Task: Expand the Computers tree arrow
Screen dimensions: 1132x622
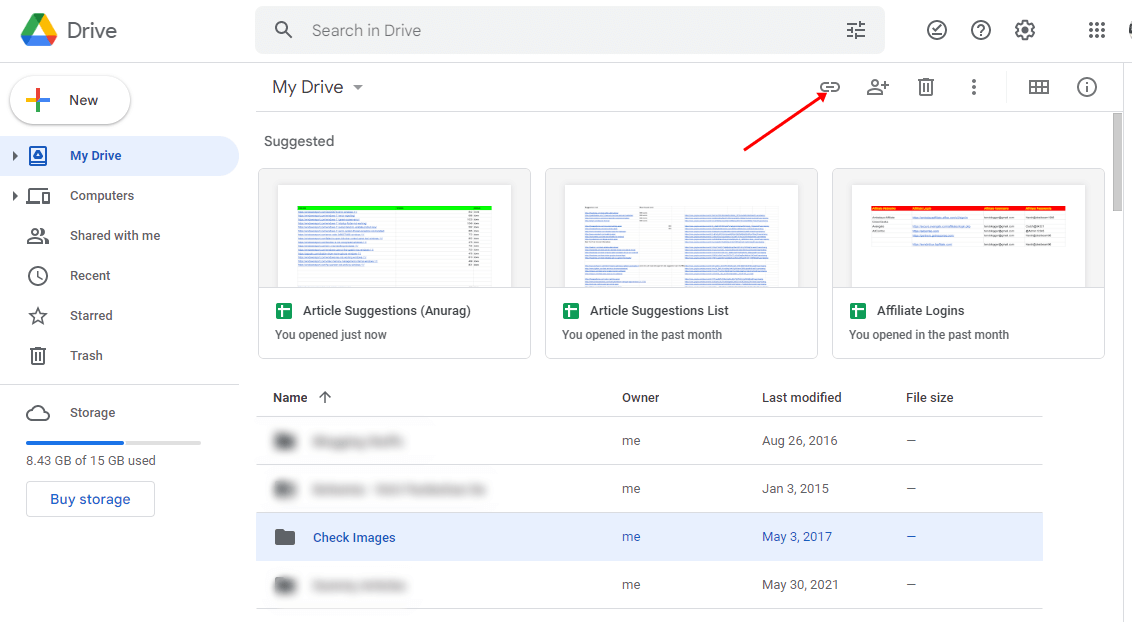Action: pos(15,196)
